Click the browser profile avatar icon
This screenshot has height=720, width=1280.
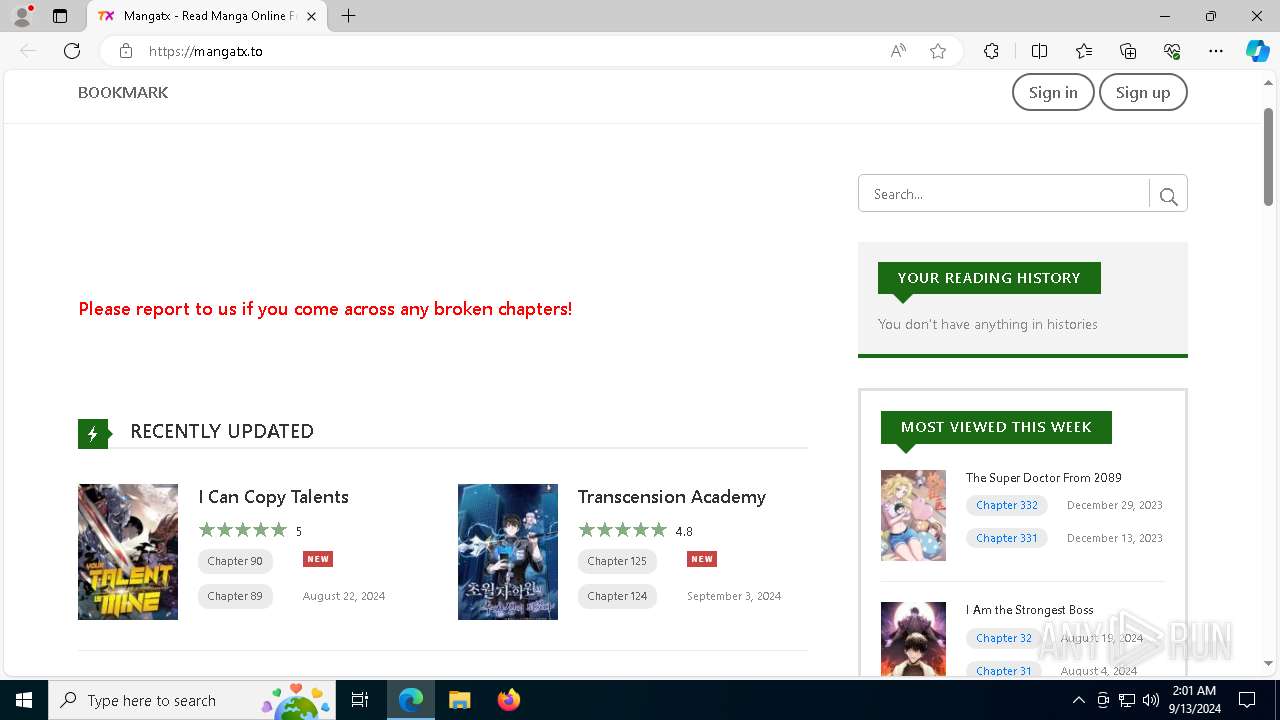pos(22,16)
